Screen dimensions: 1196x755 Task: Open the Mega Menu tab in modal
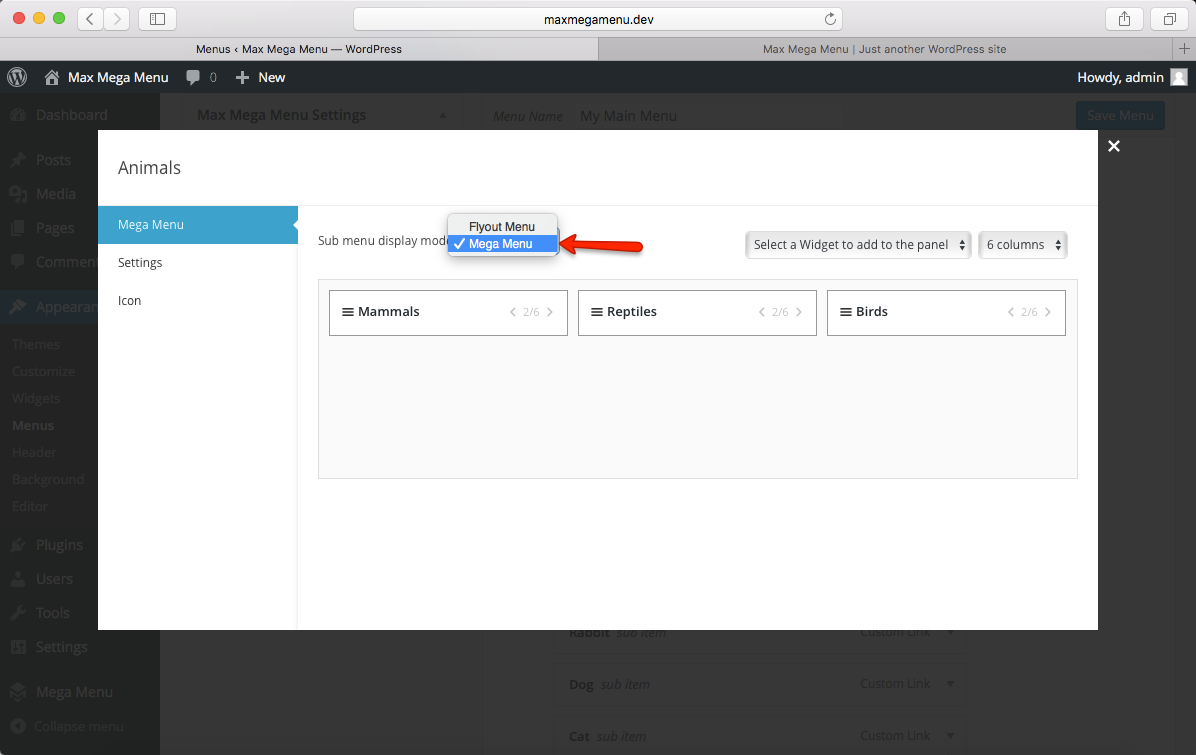(x=198, y=225)
